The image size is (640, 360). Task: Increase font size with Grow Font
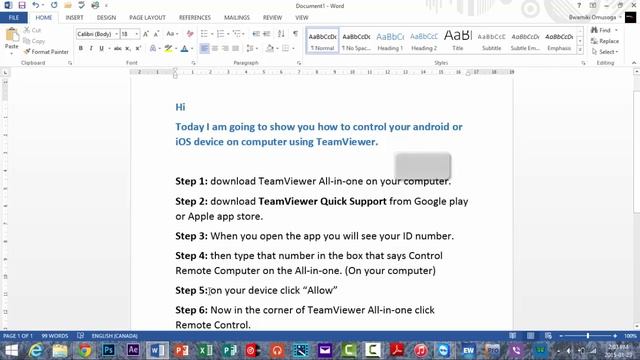point(146,34)
